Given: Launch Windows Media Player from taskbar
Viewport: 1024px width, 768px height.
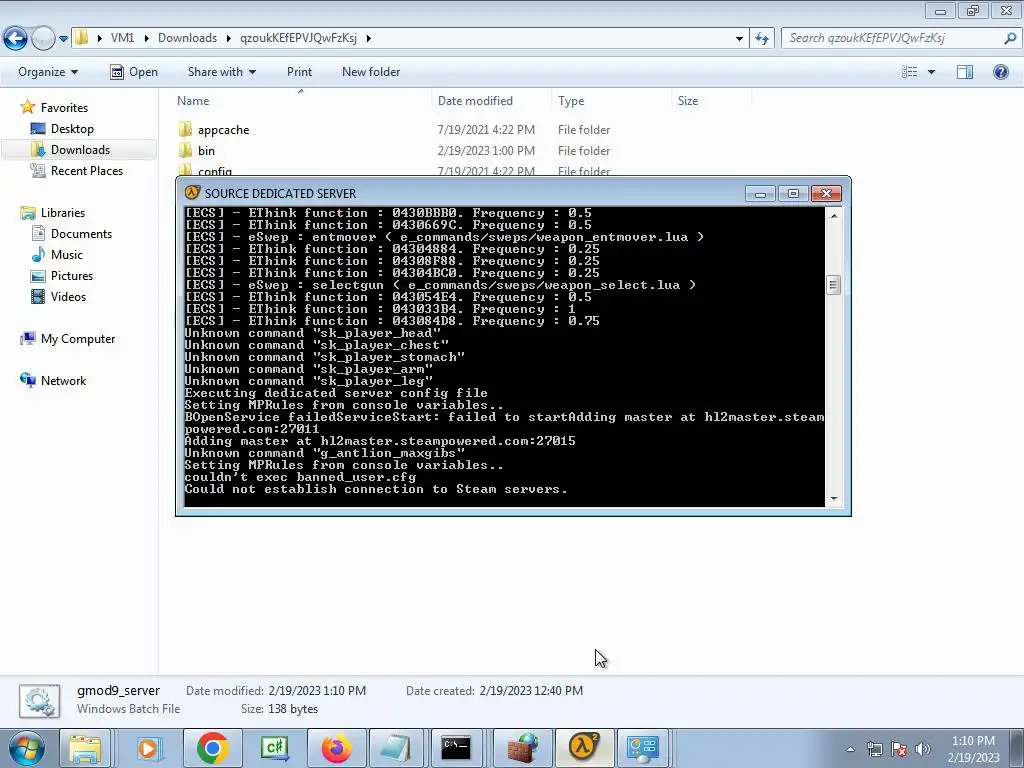Looking at the screenshot, I should click(148, 748).
